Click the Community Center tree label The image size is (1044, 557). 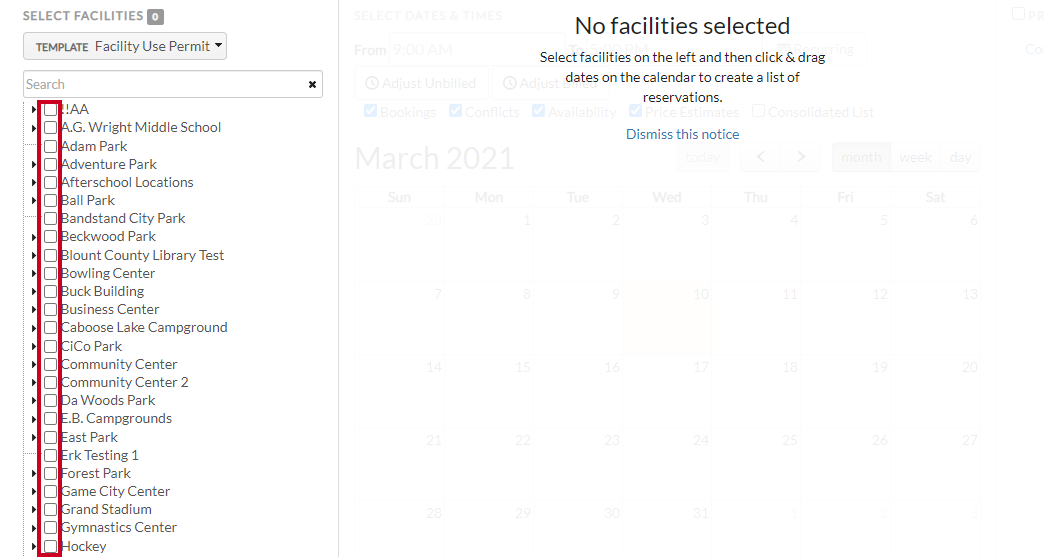[119, 364]
